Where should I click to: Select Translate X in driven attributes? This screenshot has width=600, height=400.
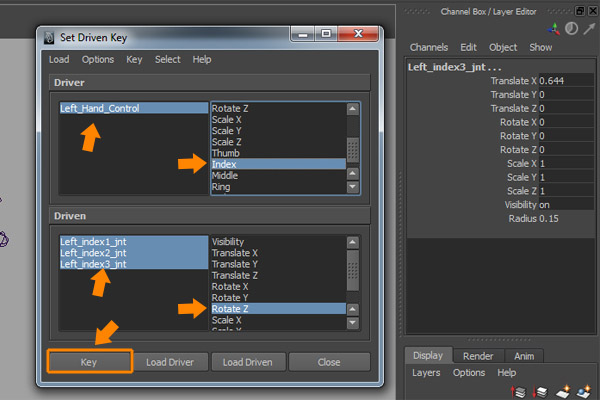click(278, 253)
